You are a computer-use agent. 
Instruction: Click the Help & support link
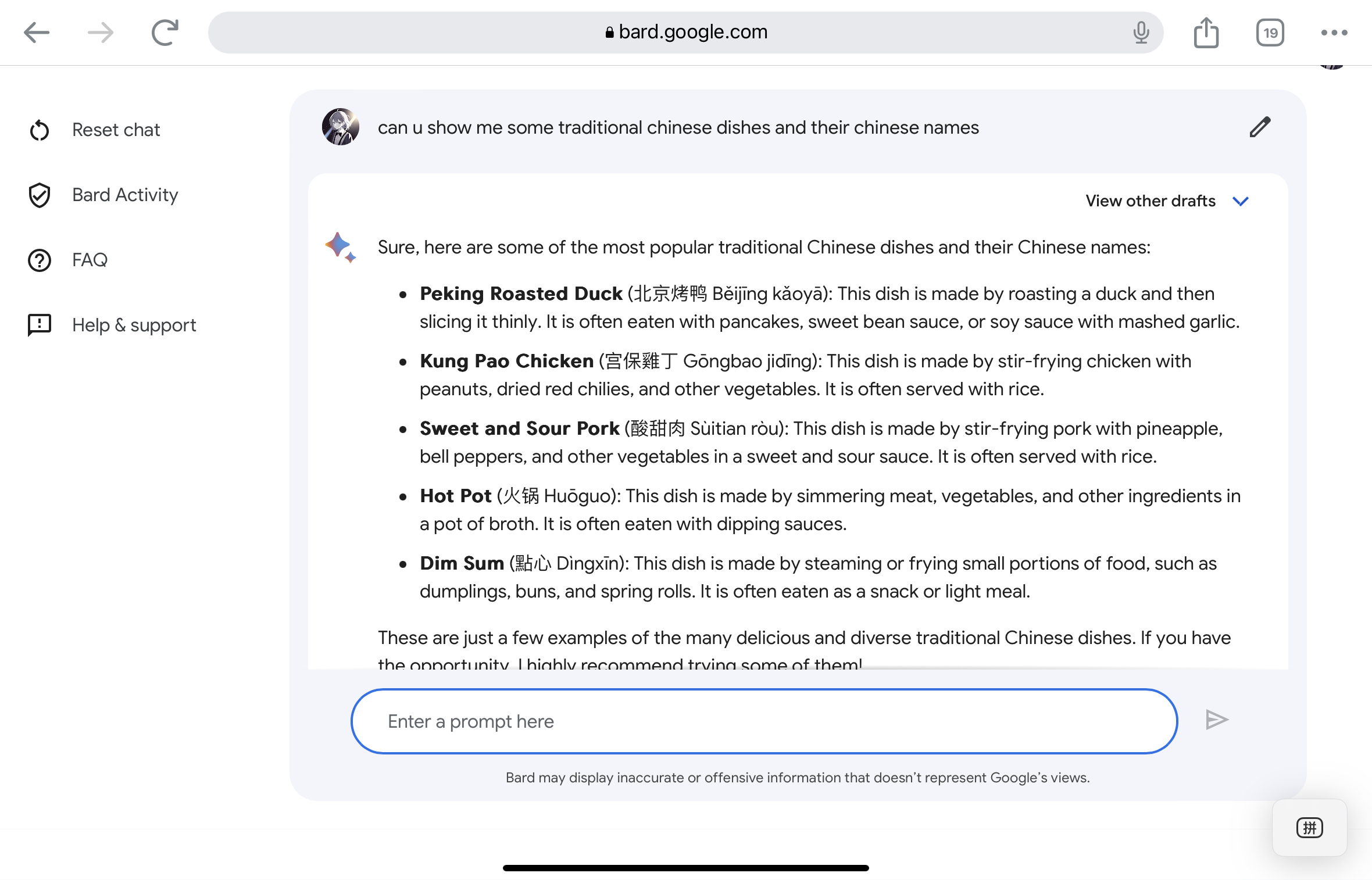(134, 324)
